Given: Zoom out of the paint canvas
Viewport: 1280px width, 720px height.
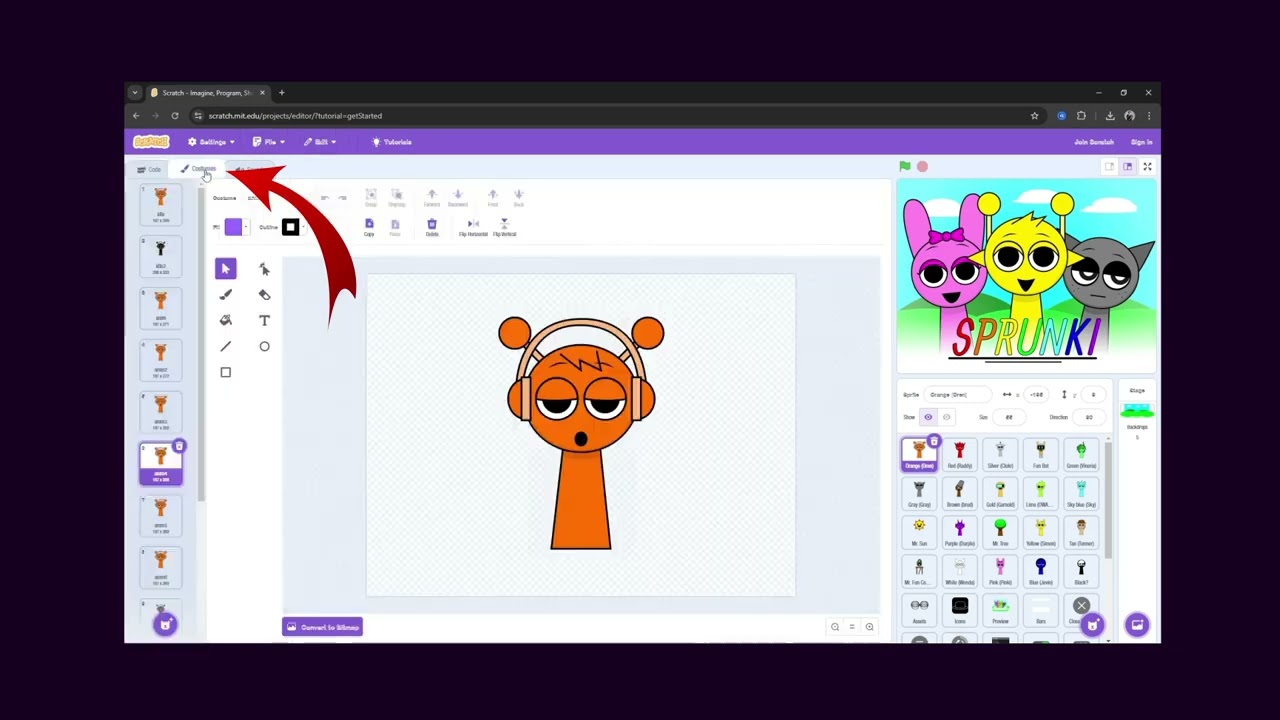Looking at the screenshot, I should [835, 627].
